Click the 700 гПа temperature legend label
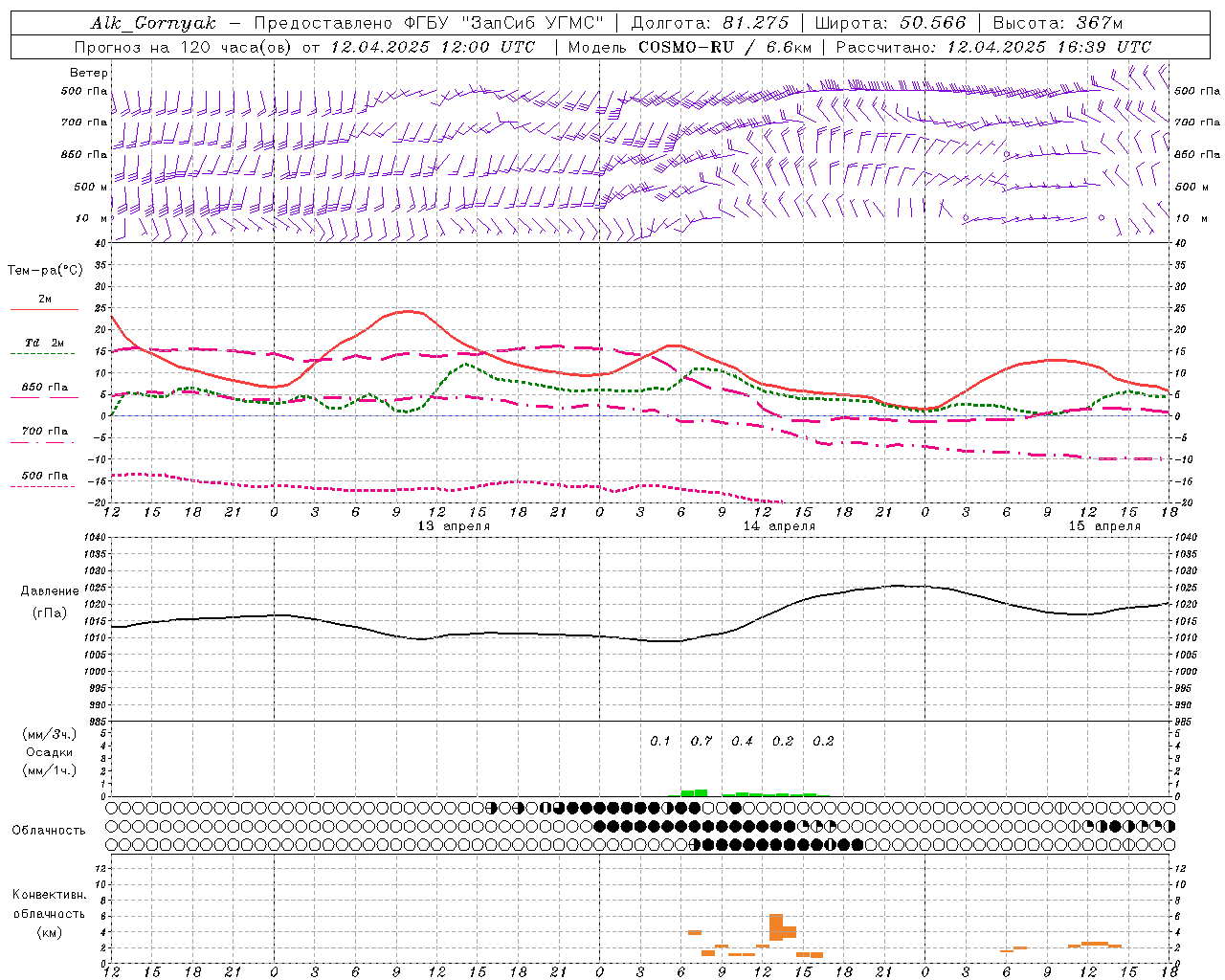This screenshot has width=1225, height=980. 45,431
